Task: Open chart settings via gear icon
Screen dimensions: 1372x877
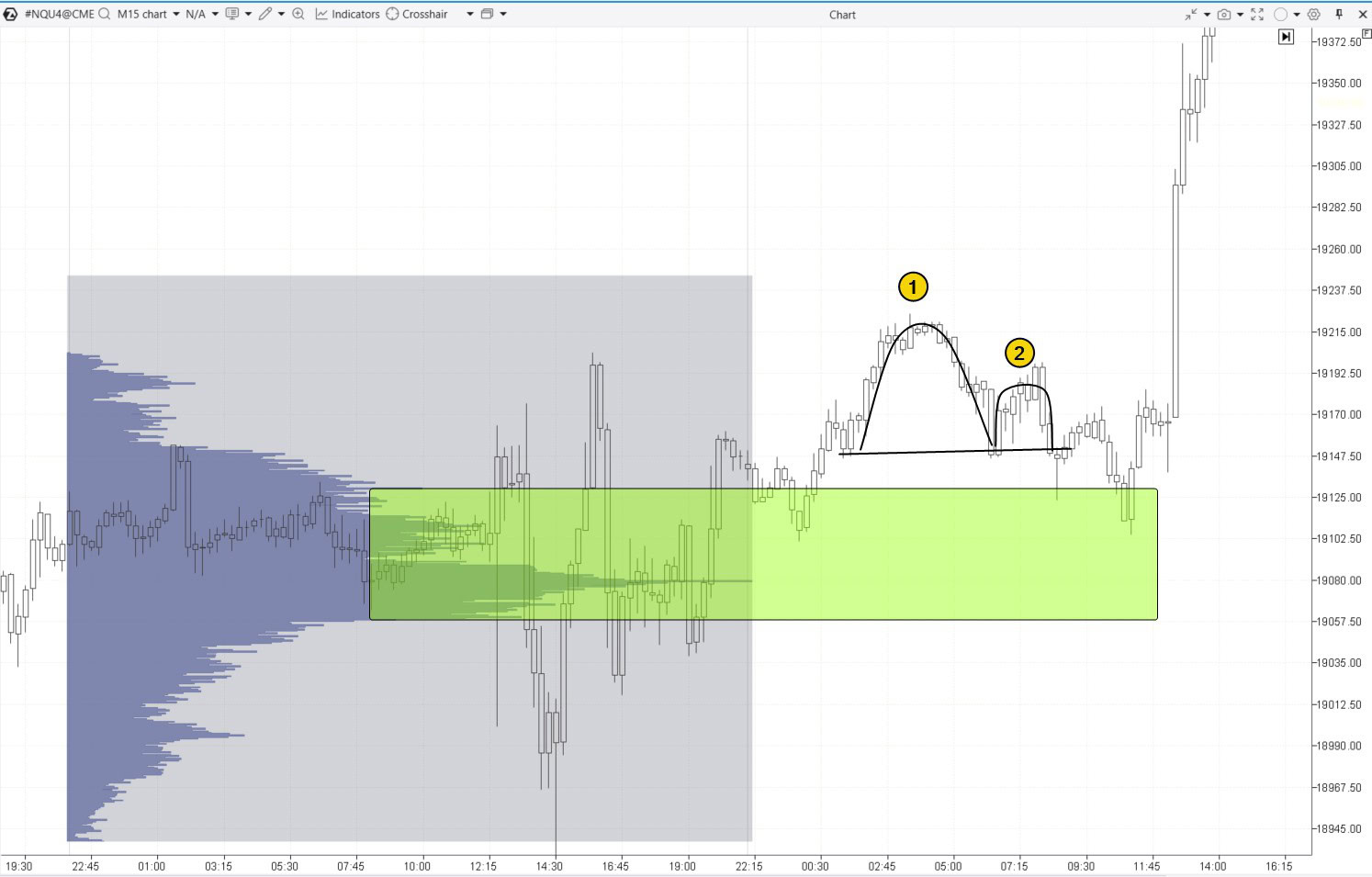Action: (1313, 14)
